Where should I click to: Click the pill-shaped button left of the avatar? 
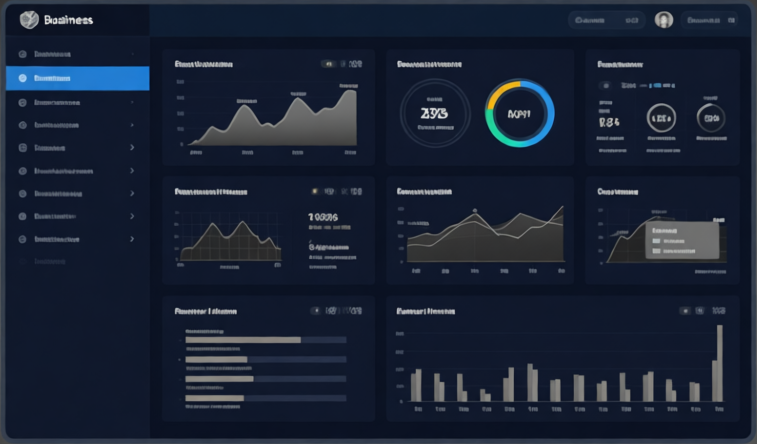(x=606, y=19)
